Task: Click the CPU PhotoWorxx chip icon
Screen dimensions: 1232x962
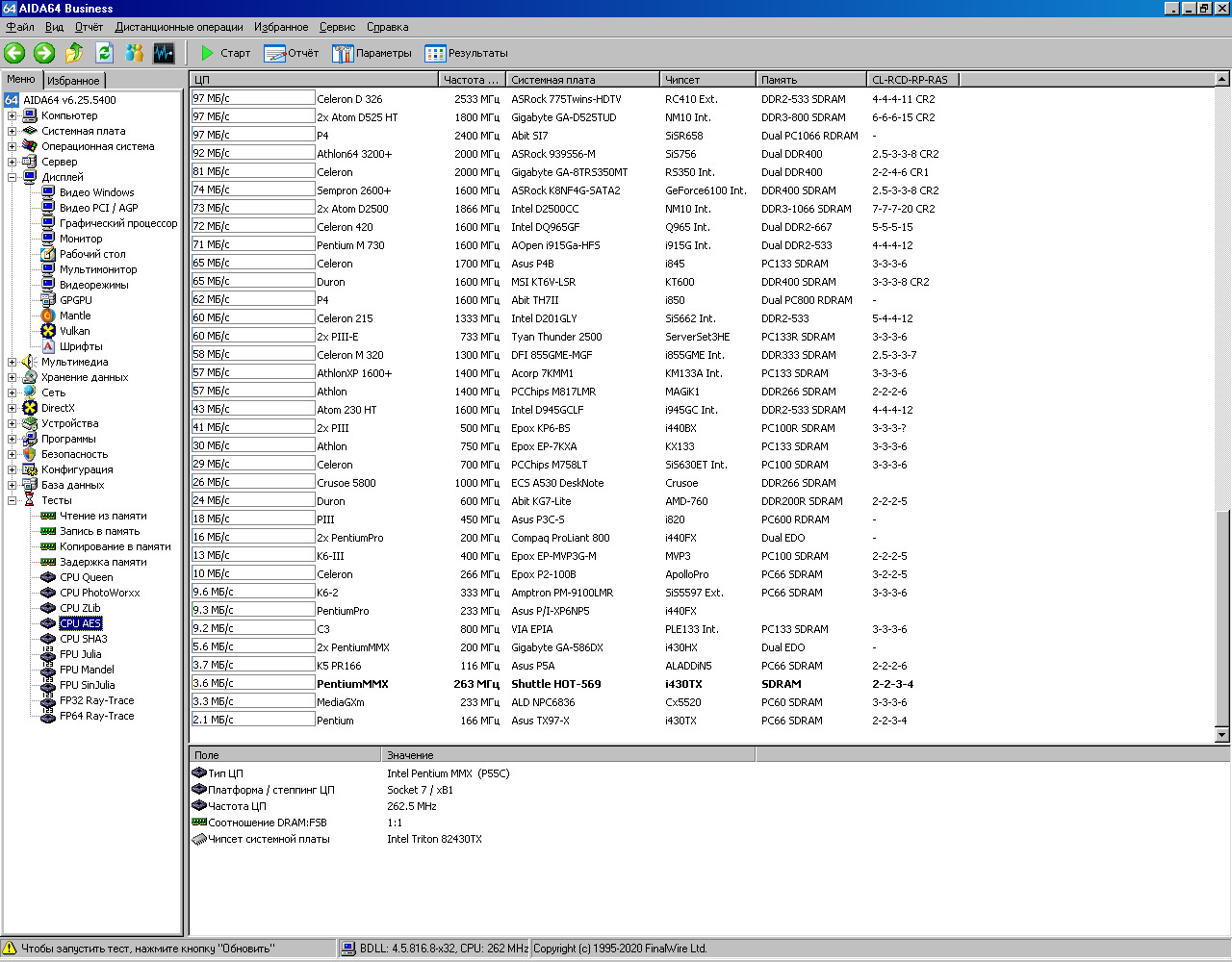Action: tap(48, 593)
